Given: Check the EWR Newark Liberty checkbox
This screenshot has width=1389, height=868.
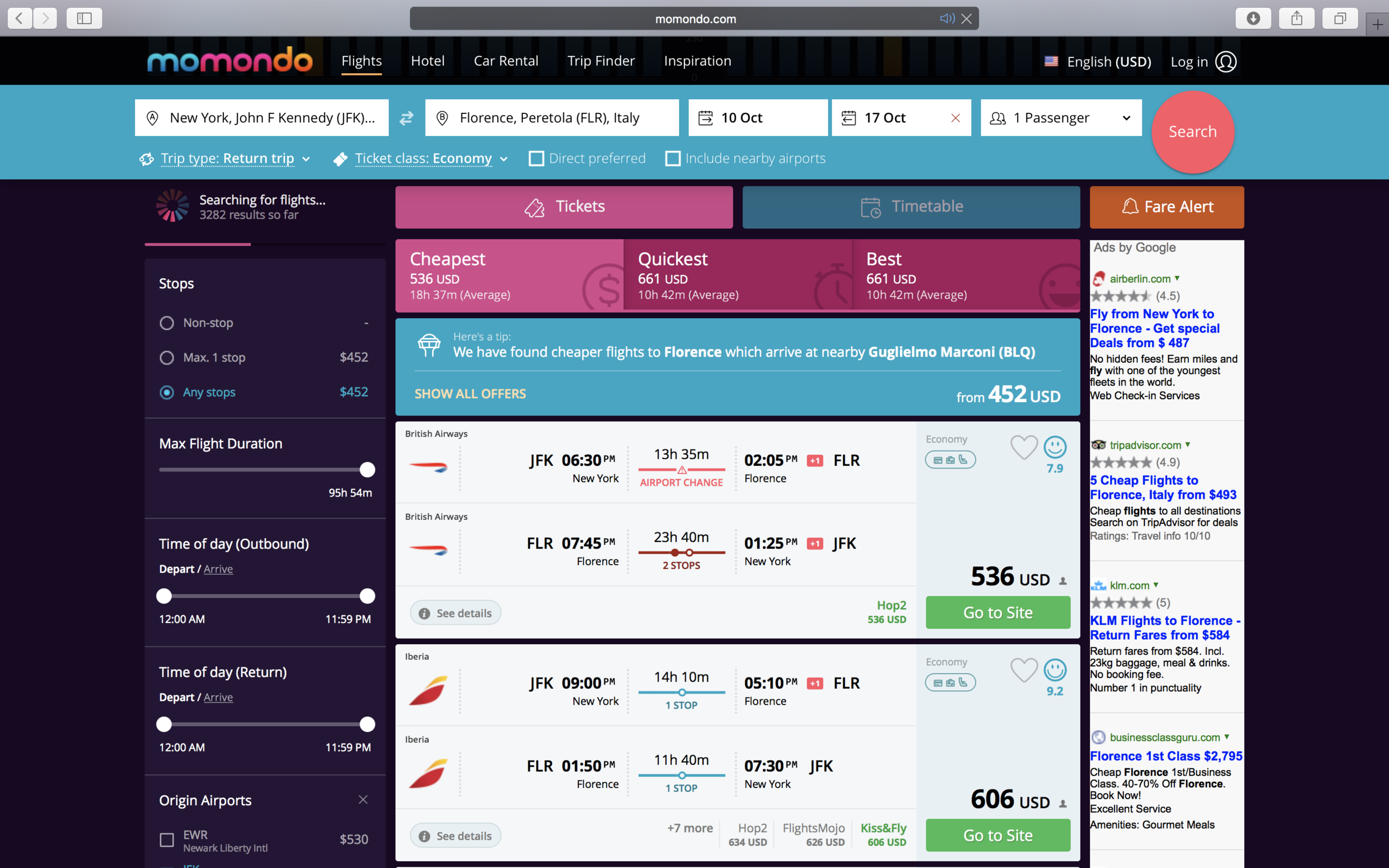Looking at the screenshot, I should point(167,840).
